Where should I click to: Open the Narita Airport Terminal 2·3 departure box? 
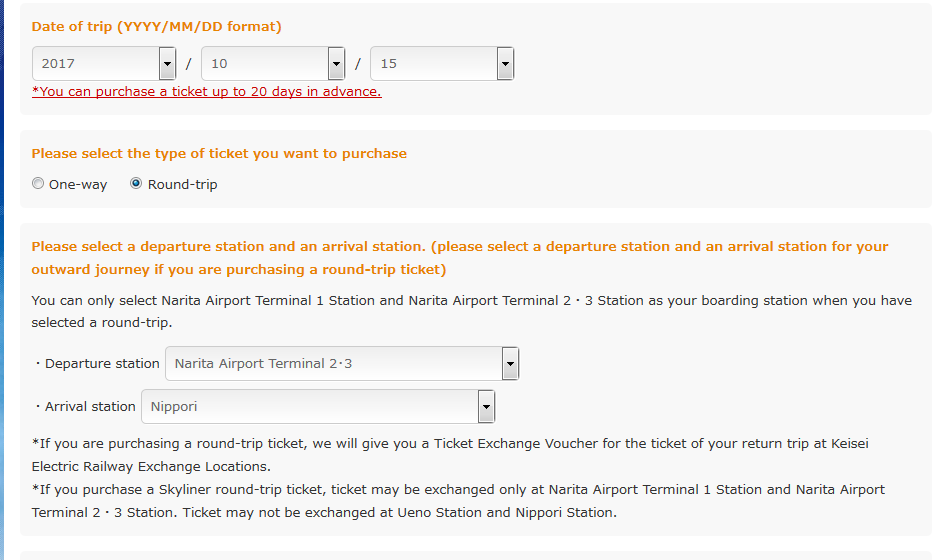point(333,364)
